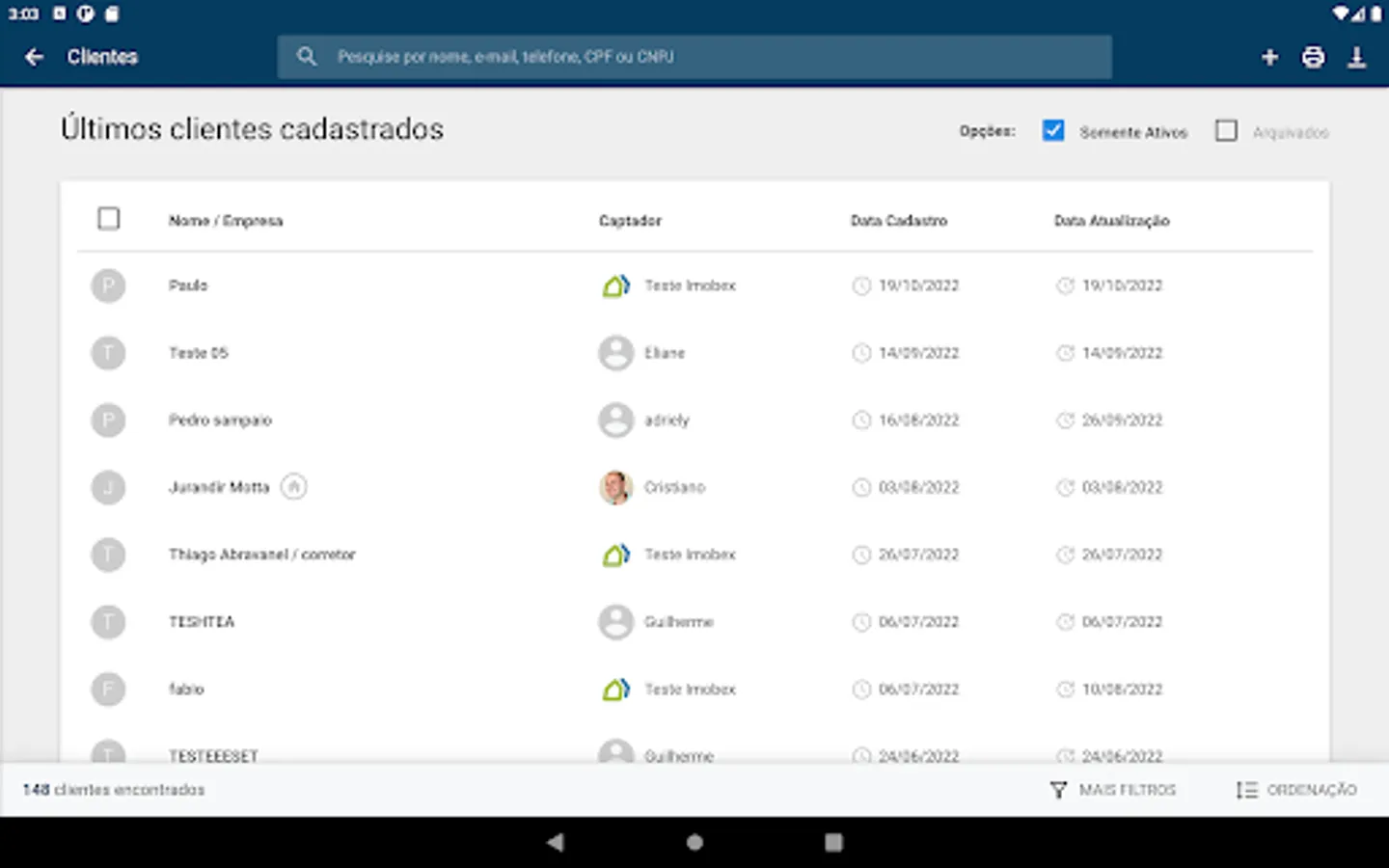Open the client TESTEEESET

[x=213, y=756]
